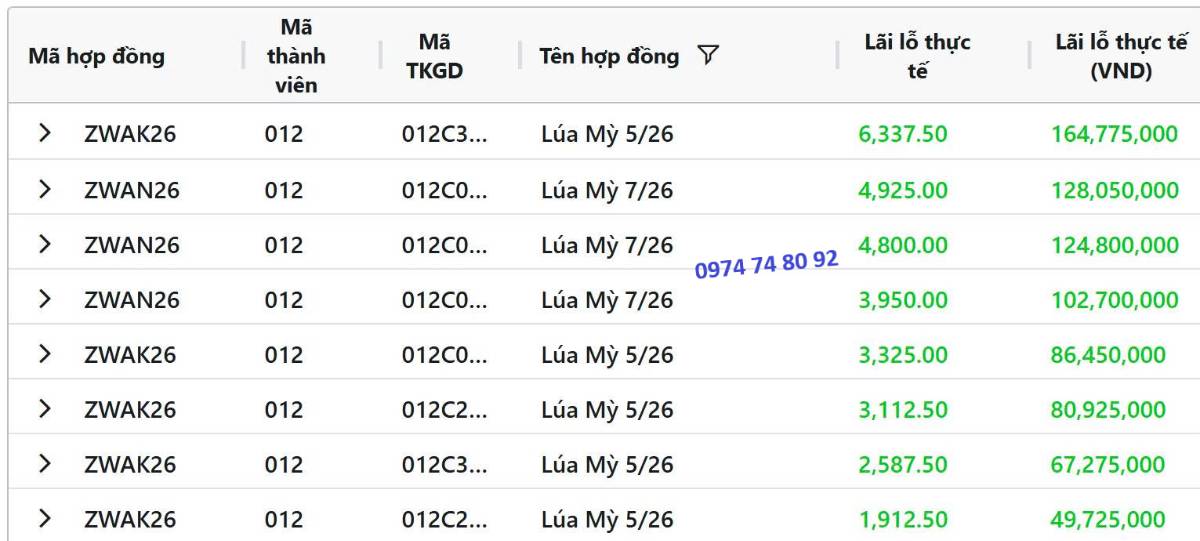Expand the row with profit 3,950.00

coord(44,298)
